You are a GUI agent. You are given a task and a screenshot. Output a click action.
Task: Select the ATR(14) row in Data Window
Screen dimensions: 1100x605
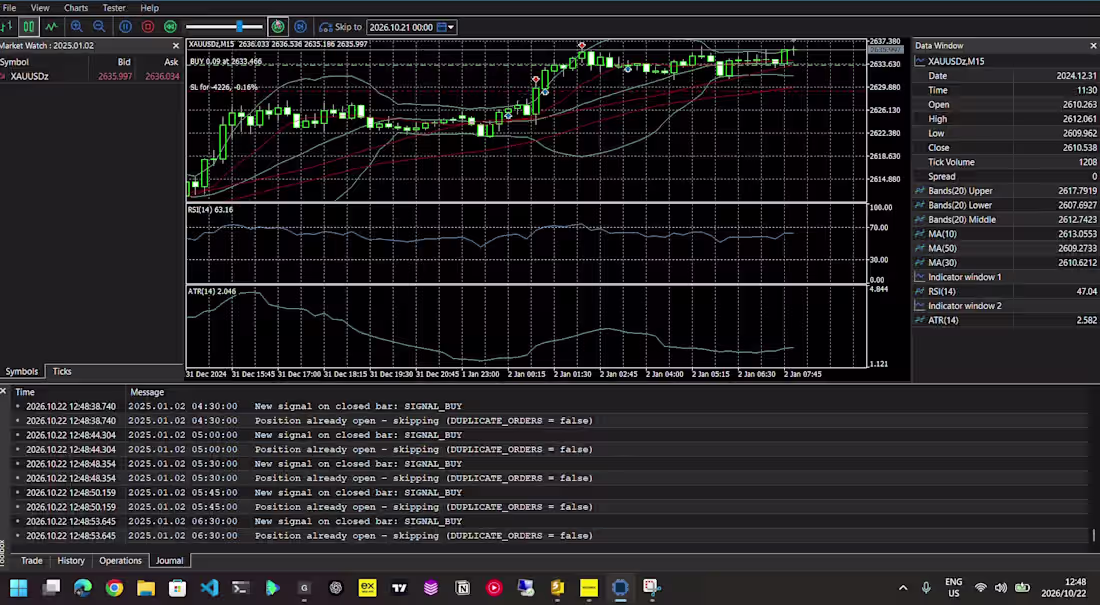tap(1005, 320)
